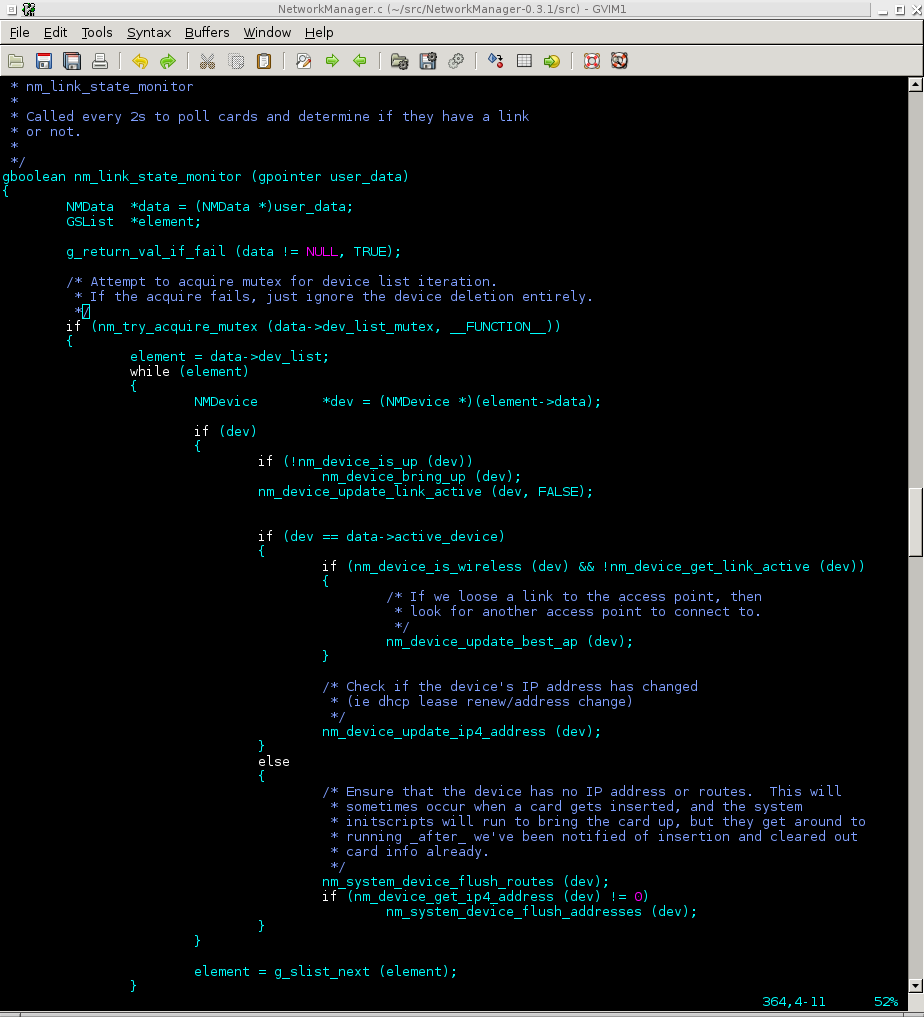Viewport: 924px width, 1017px height.
Task: Click the scrollbar down arrow
Action: coord(916,986)
